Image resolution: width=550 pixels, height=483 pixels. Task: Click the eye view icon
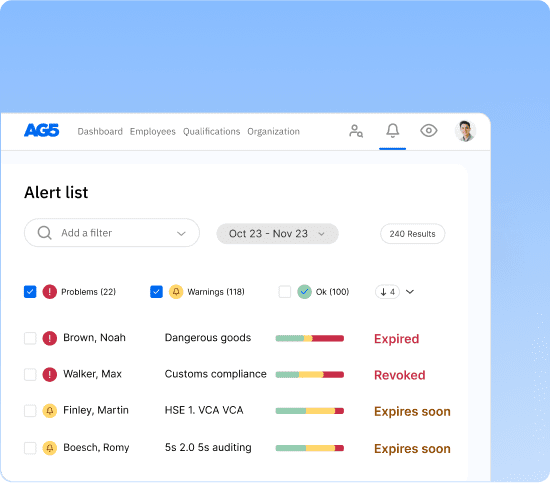pos(429,131)
